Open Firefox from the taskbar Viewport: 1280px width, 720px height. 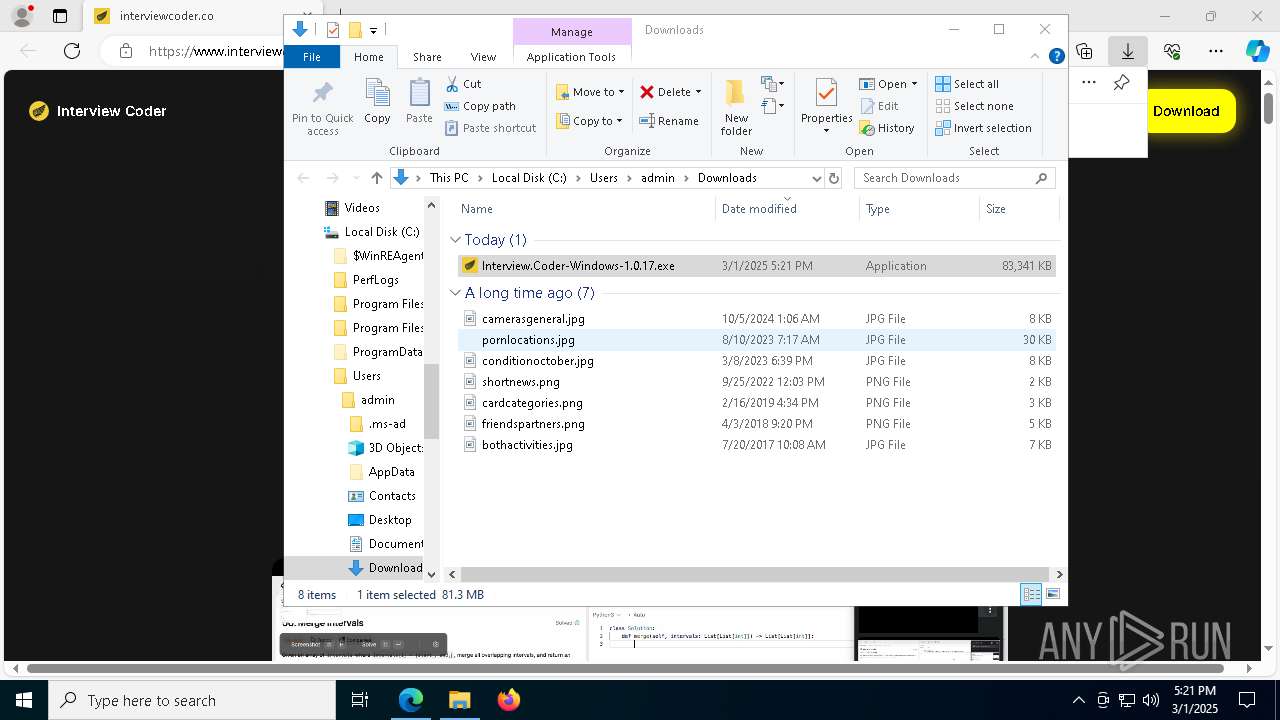508,700
